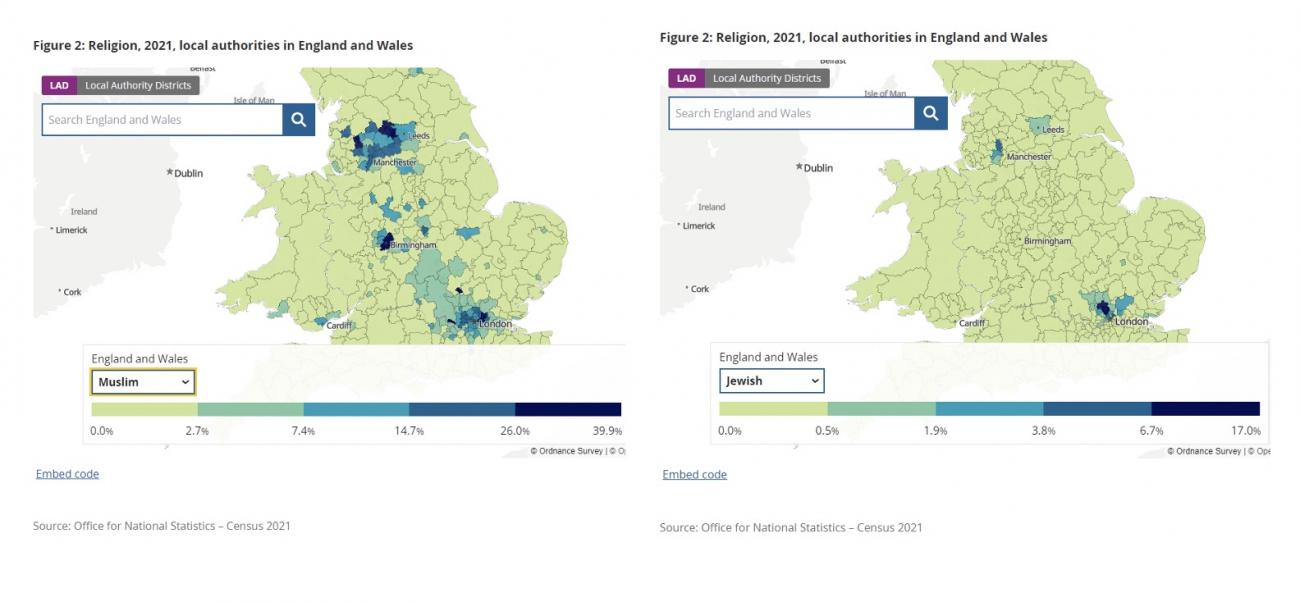Click the left map's search input field
1300x602 pixels.
click(x=162, y=120)
